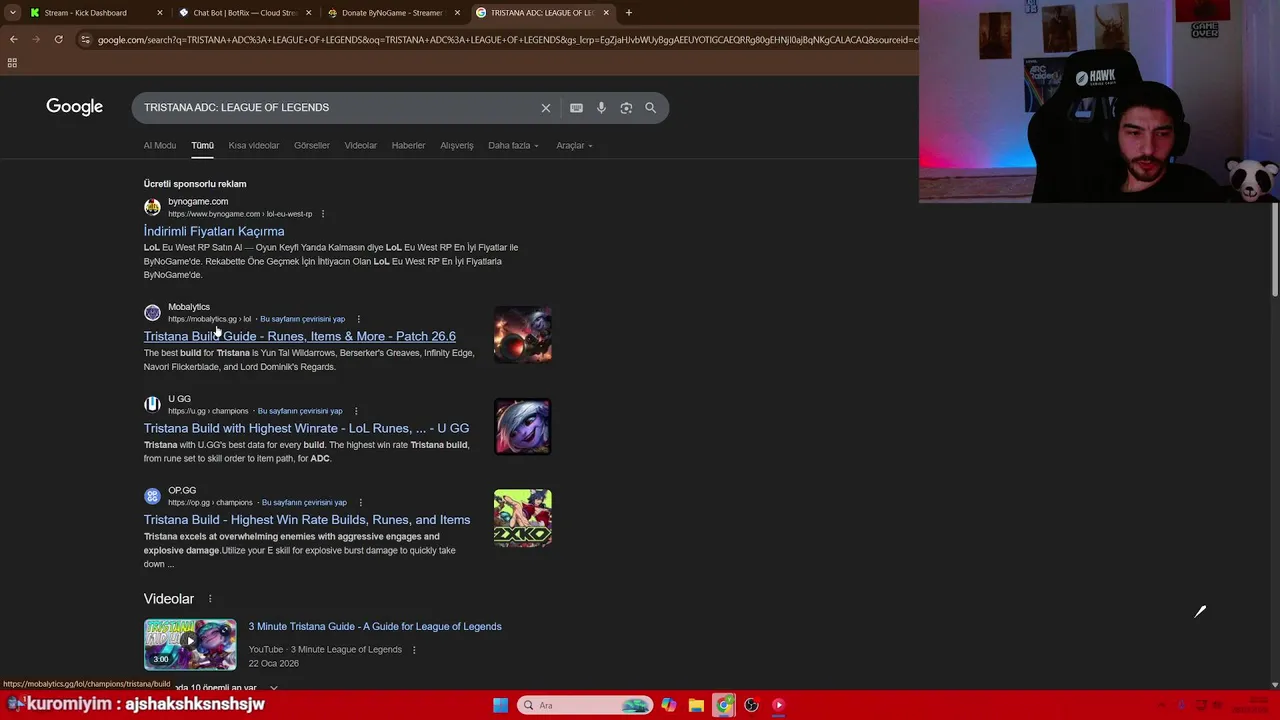1280x720 pixels.
Task: Open options menu for the bynogame.com ad
Action: coord(322,214)
